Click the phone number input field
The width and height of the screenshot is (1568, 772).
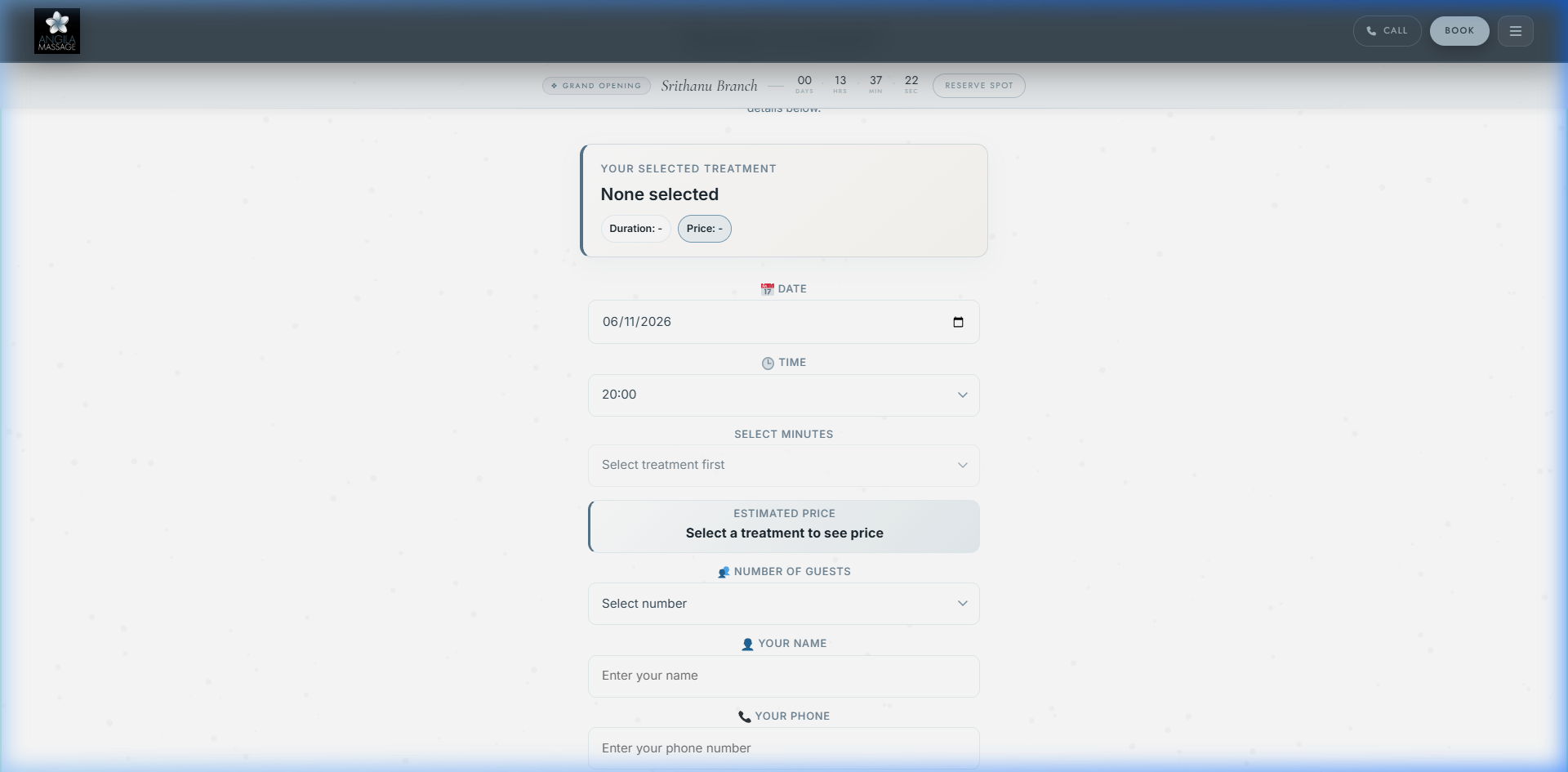[x=783, y=748]
